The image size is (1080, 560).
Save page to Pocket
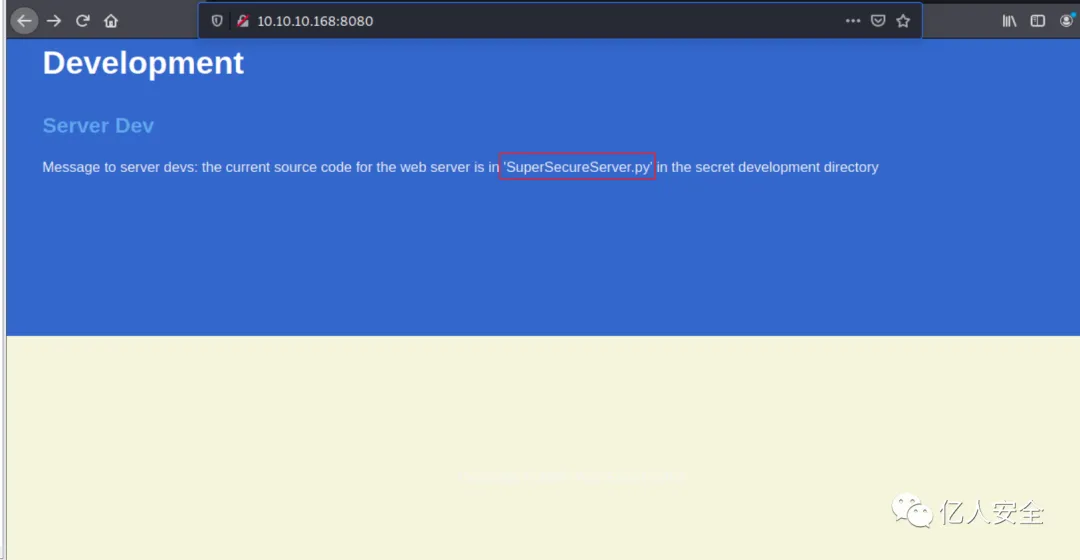(878, 21)
